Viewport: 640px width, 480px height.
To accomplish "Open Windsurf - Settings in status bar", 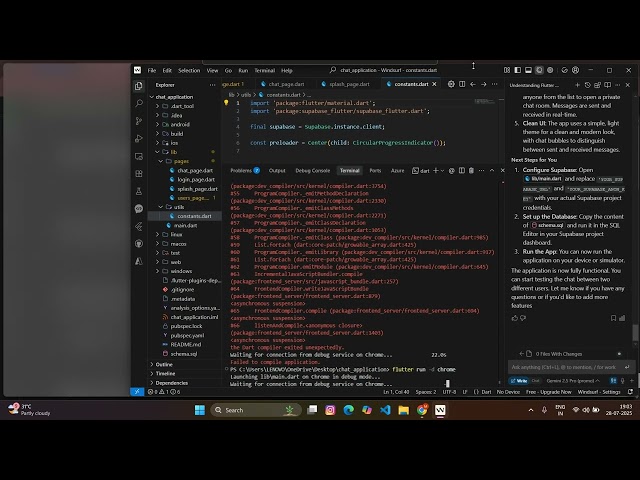I will (599, 392).
